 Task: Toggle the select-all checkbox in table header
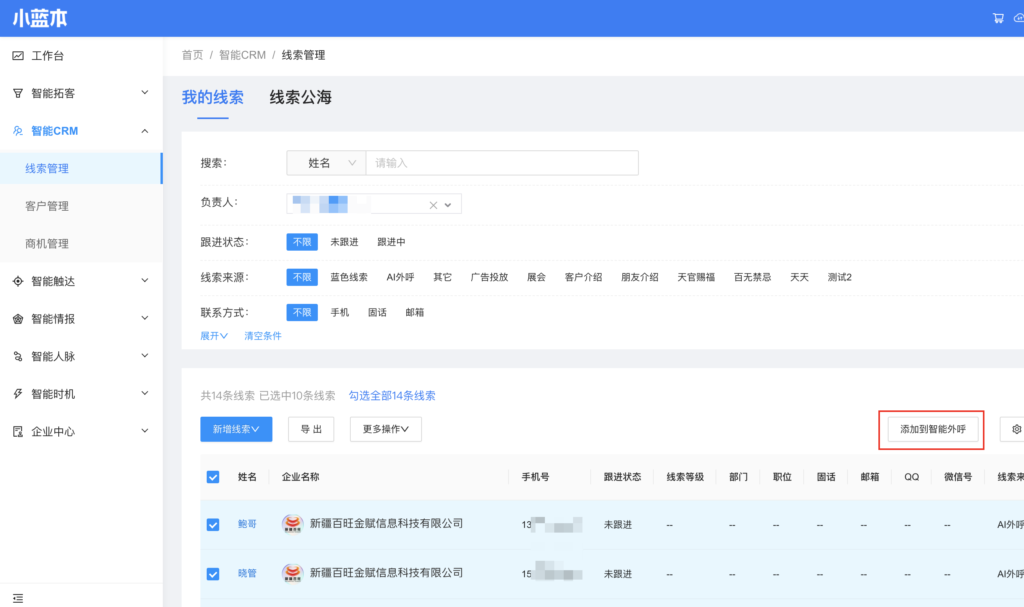click(x=213, y=477)
